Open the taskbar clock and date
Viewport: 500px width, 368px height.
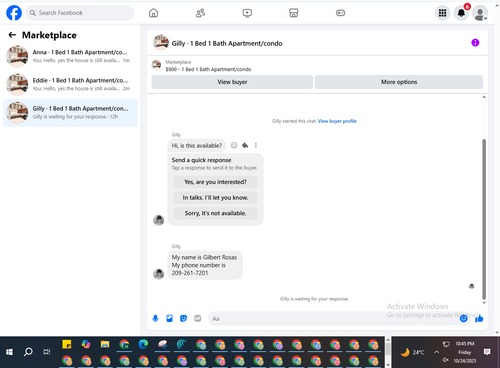(465, 352)
